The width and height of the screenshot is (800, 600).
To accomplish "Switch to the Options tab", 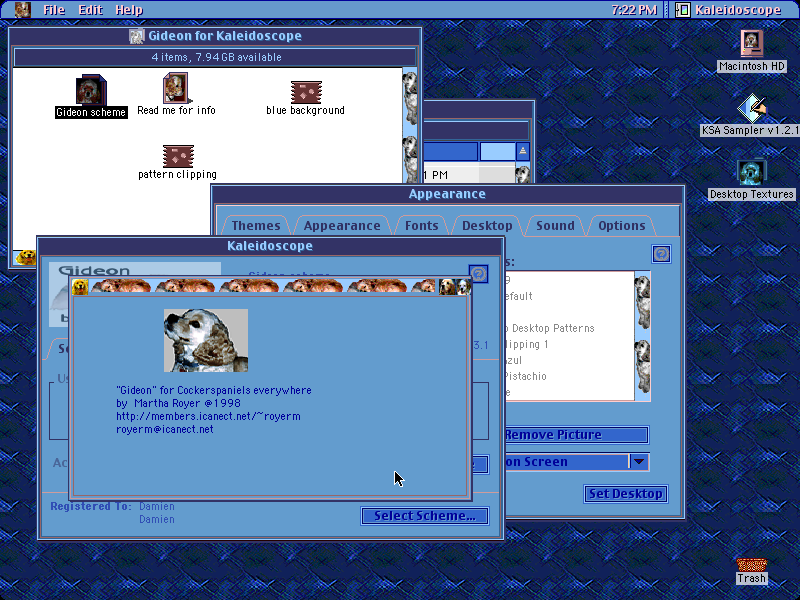I will [x=621, y=226].
